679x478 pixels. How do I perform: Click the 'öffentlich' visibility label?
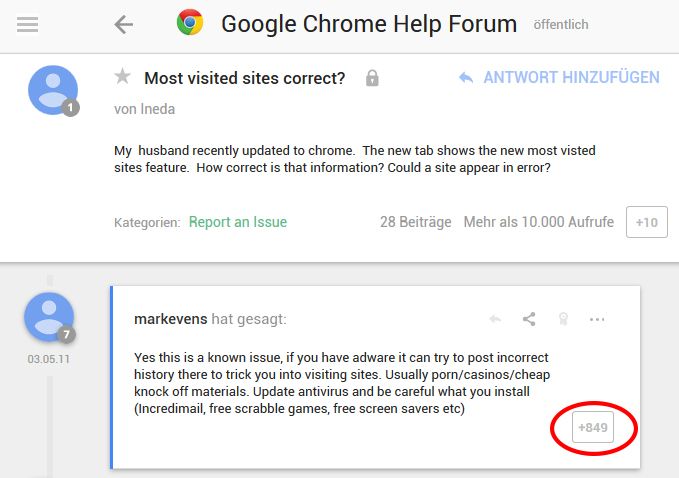pyautogui.click(x=561, y=25)
